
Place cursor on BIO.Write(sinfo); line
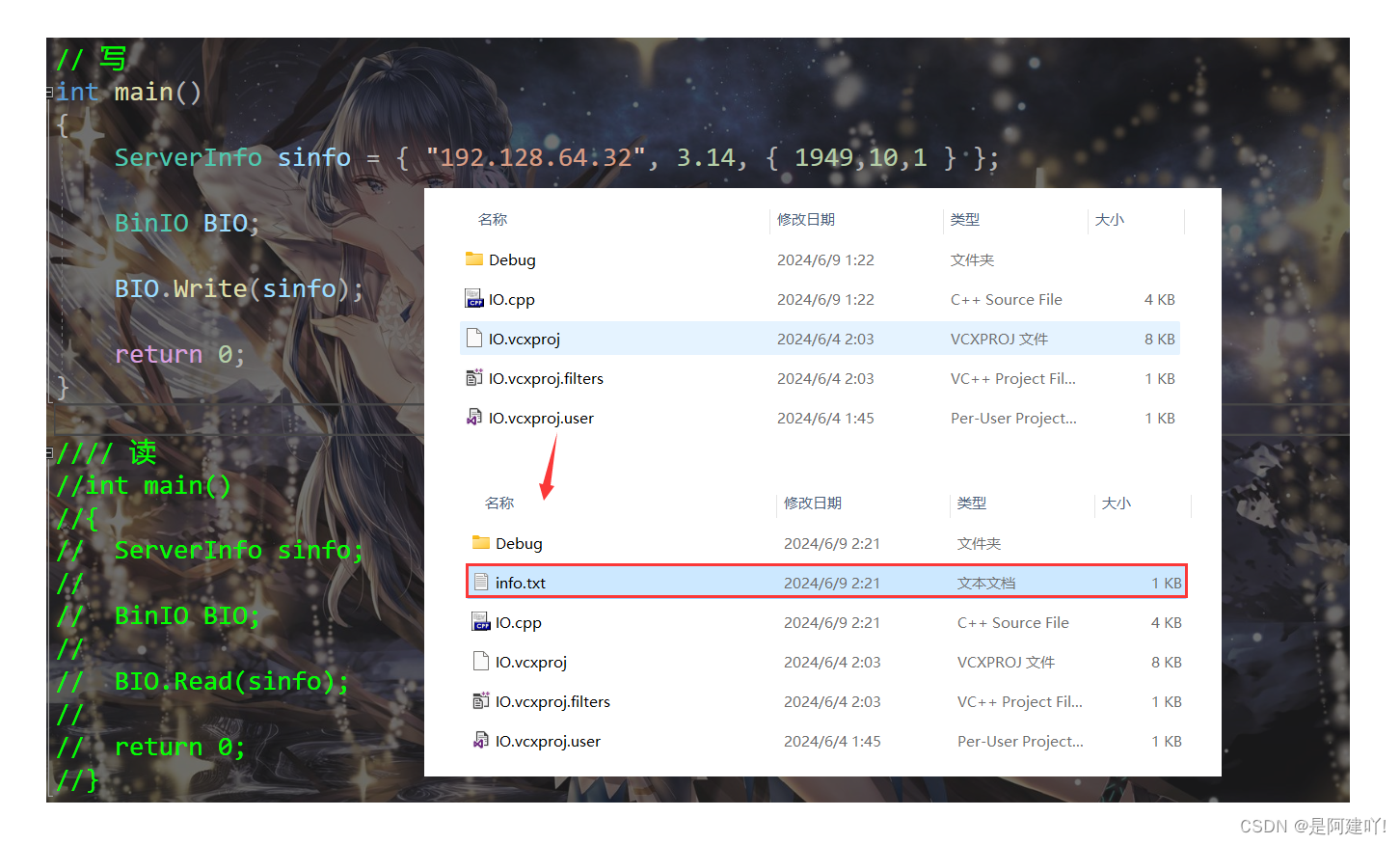(x=239, y=288)
